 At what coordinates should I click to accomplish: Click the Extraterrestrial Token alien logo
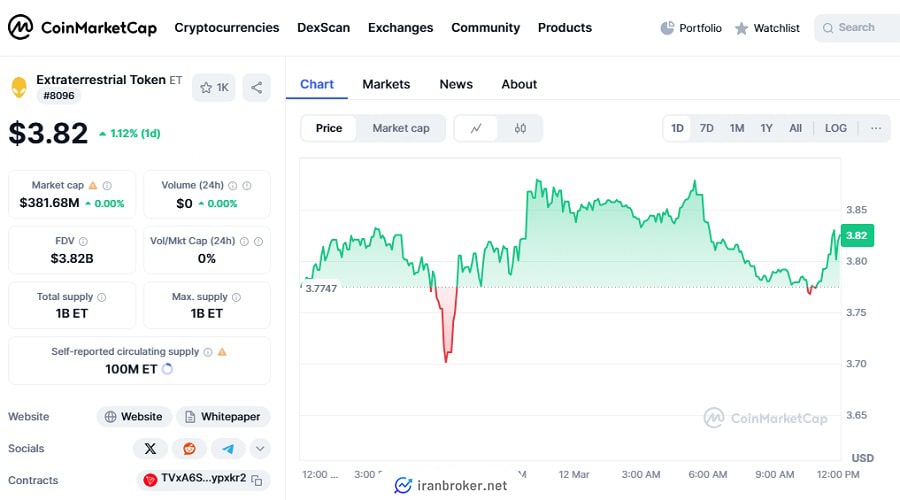19,87
